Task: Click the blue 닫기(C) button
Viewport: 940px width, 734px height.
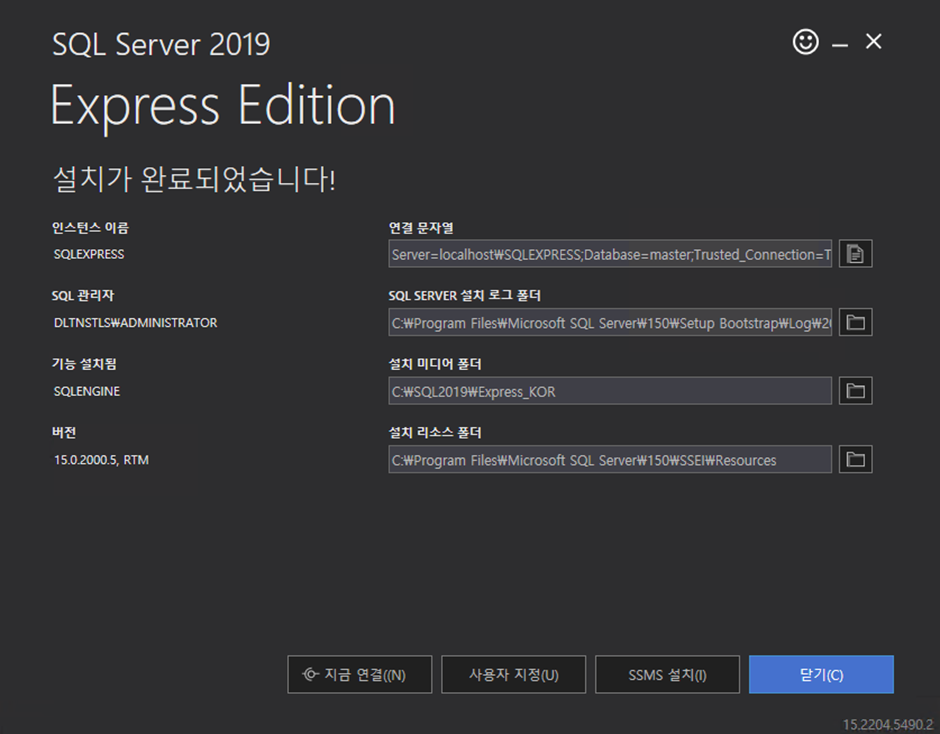Action: pyautogui.click(x=821, y=675)
